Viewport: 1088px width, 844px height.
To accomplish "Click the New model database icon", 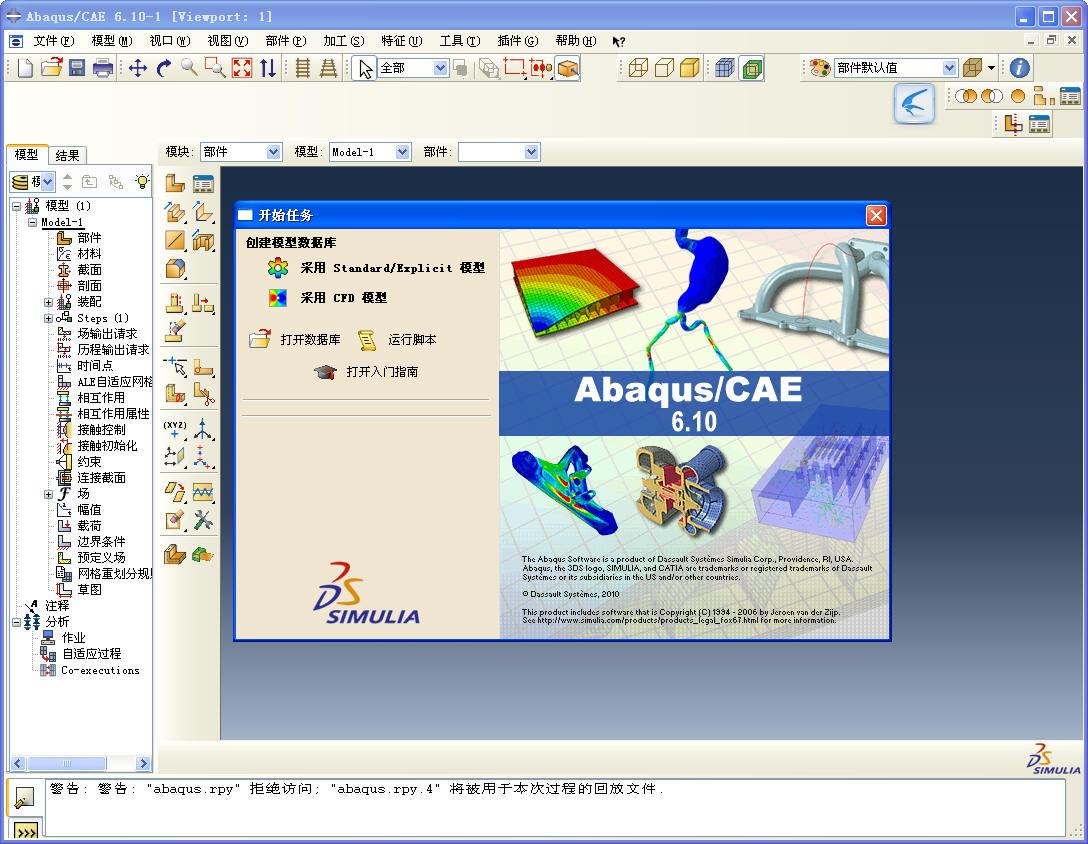I will (25, 68).
